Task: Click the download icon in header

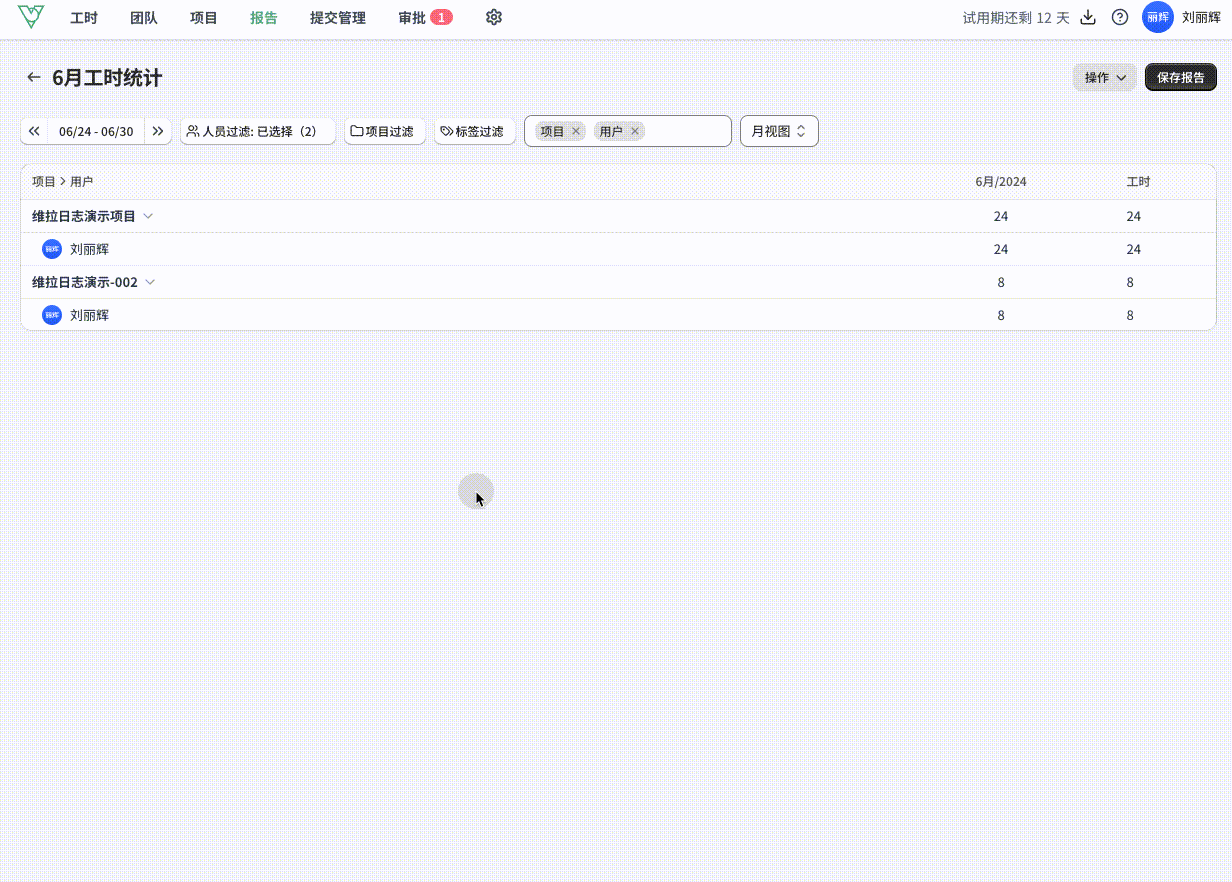Action: (1089, 17)
